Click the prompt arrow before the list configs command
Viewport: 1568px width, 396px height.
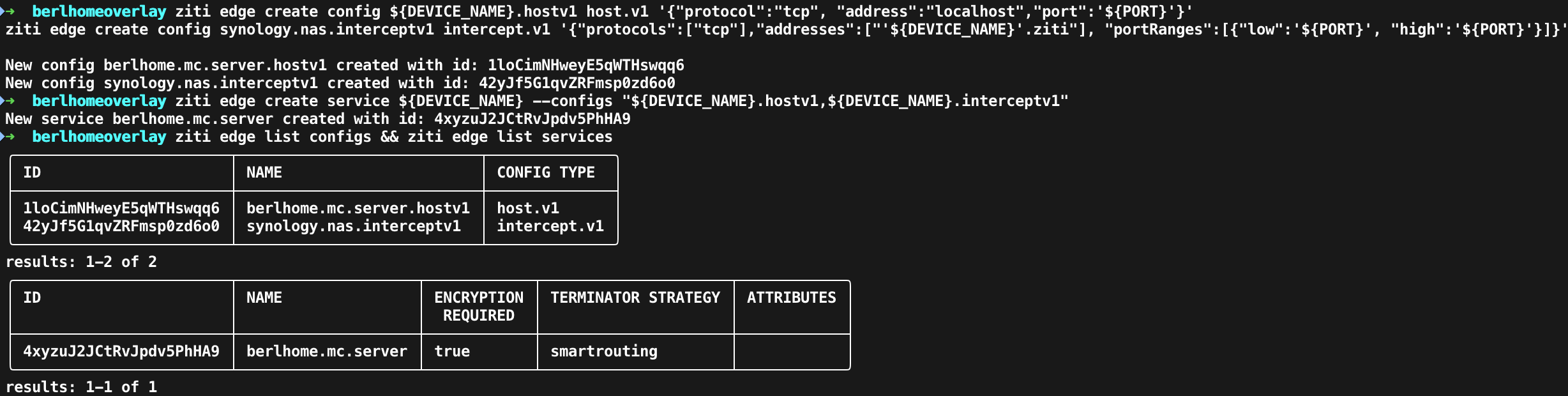coord(9,137)
